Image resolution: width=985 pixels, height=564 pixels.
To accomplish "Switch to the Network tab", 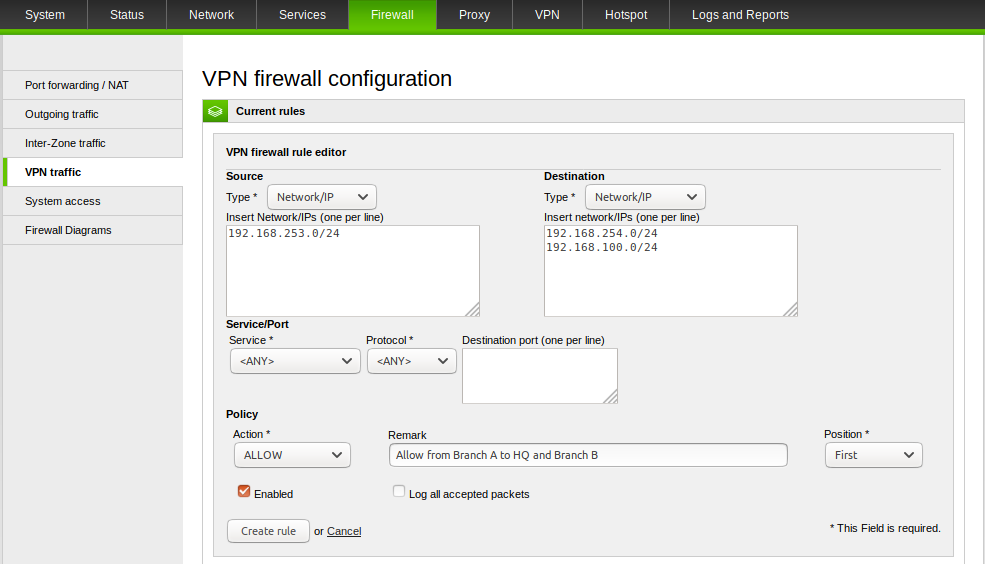I will (211, 15).
